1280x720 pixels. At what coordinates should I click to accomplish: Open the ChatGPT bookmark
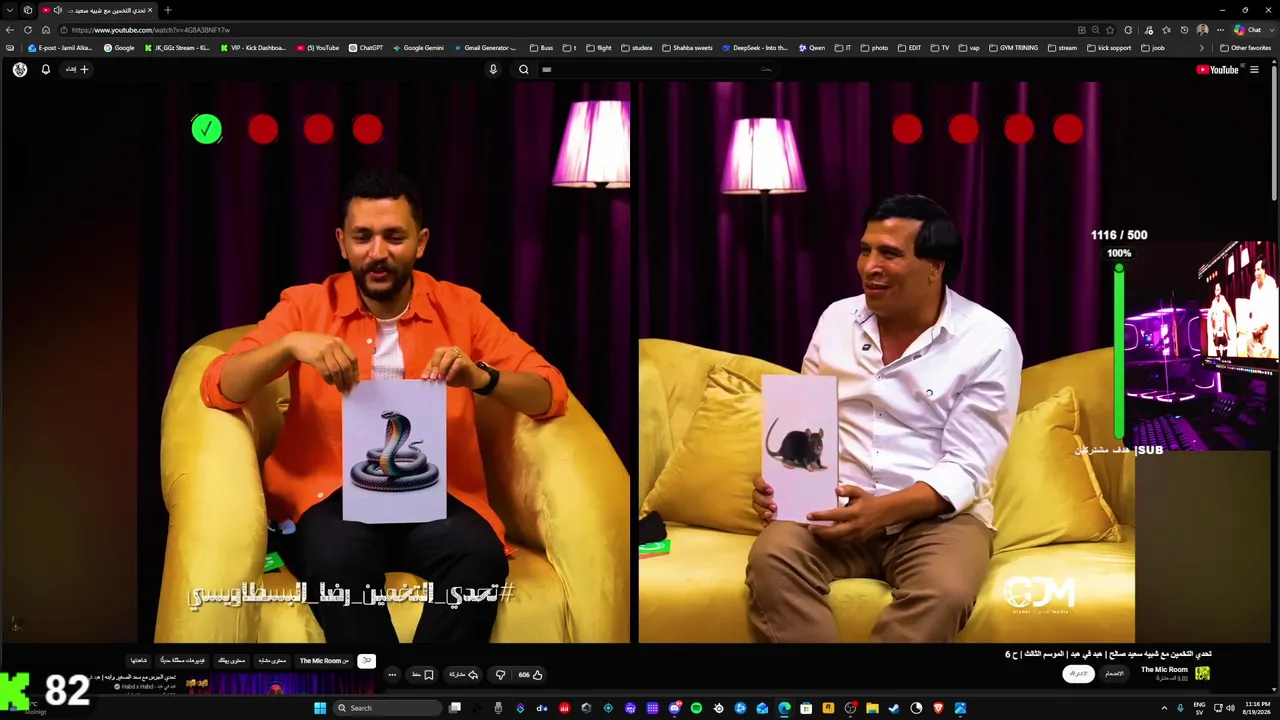[366, 48]
